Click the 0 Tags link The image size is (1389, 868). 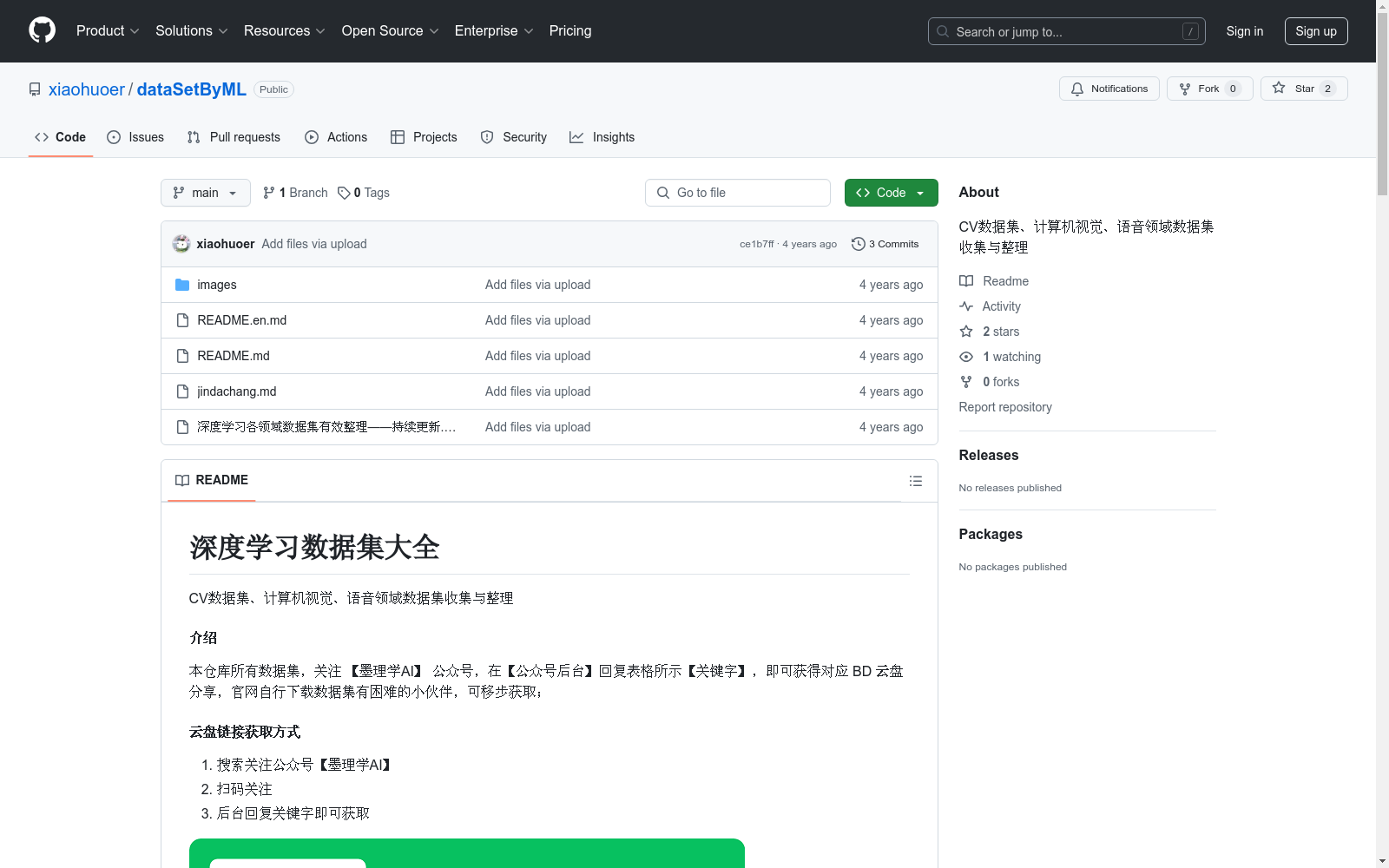click(364, 193)
